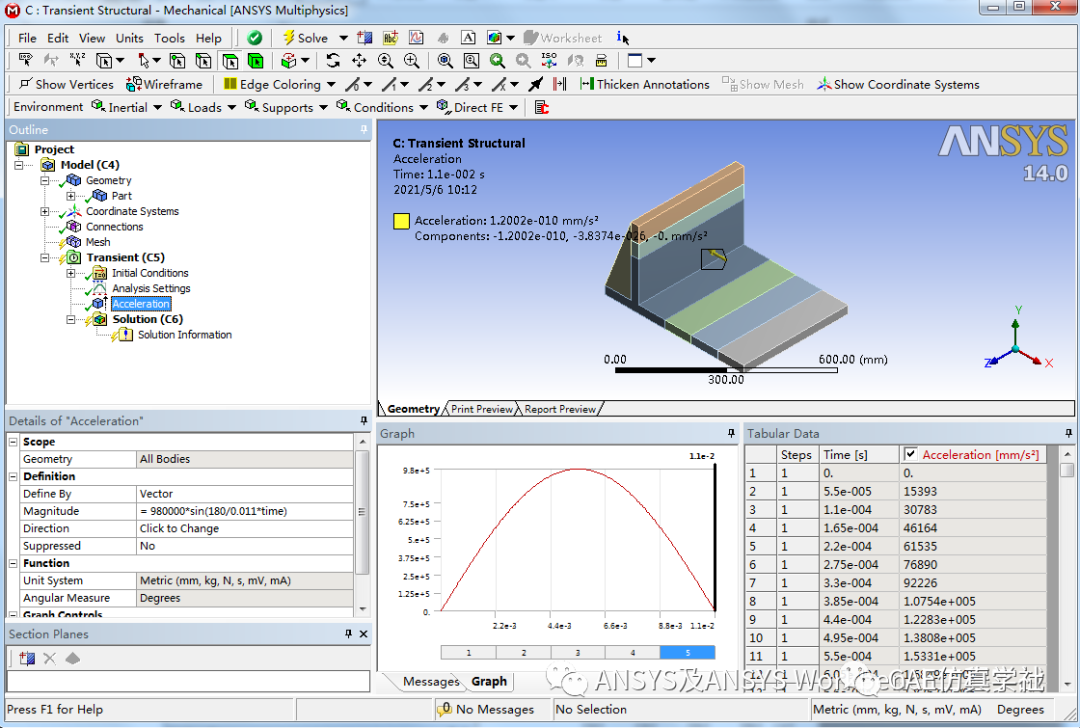
Task: Click the Zoom to Fit icon
Action: 445,61
